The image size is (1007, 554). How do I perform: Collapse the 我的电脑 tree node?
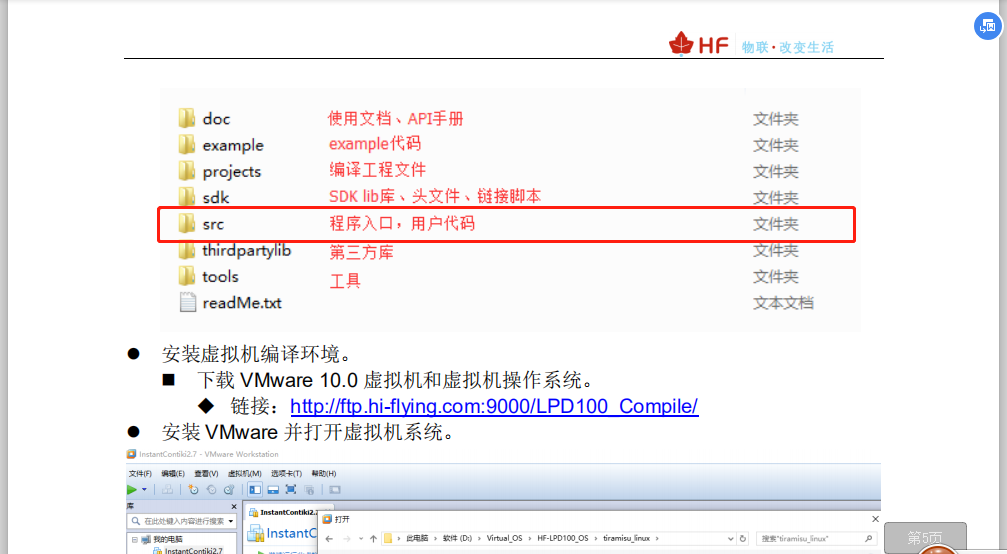(134, 540)
